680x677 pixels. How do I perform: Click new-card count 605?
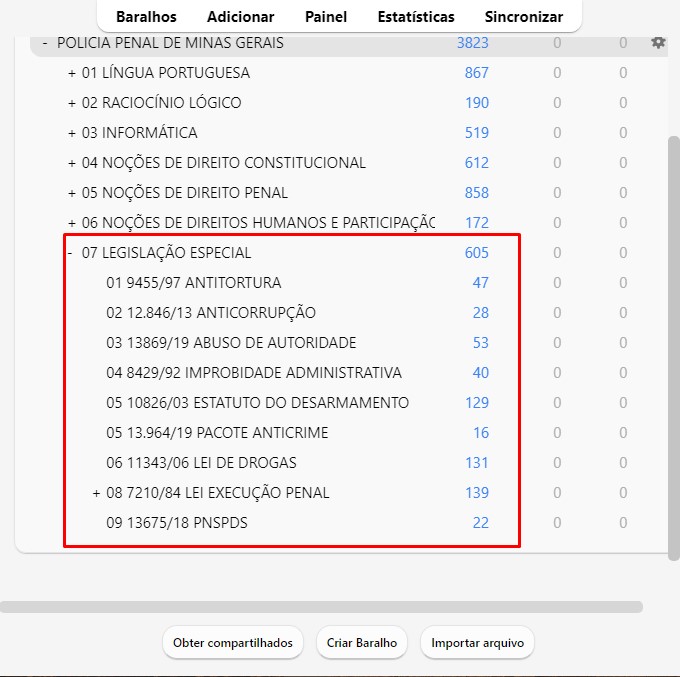(477, 253)
